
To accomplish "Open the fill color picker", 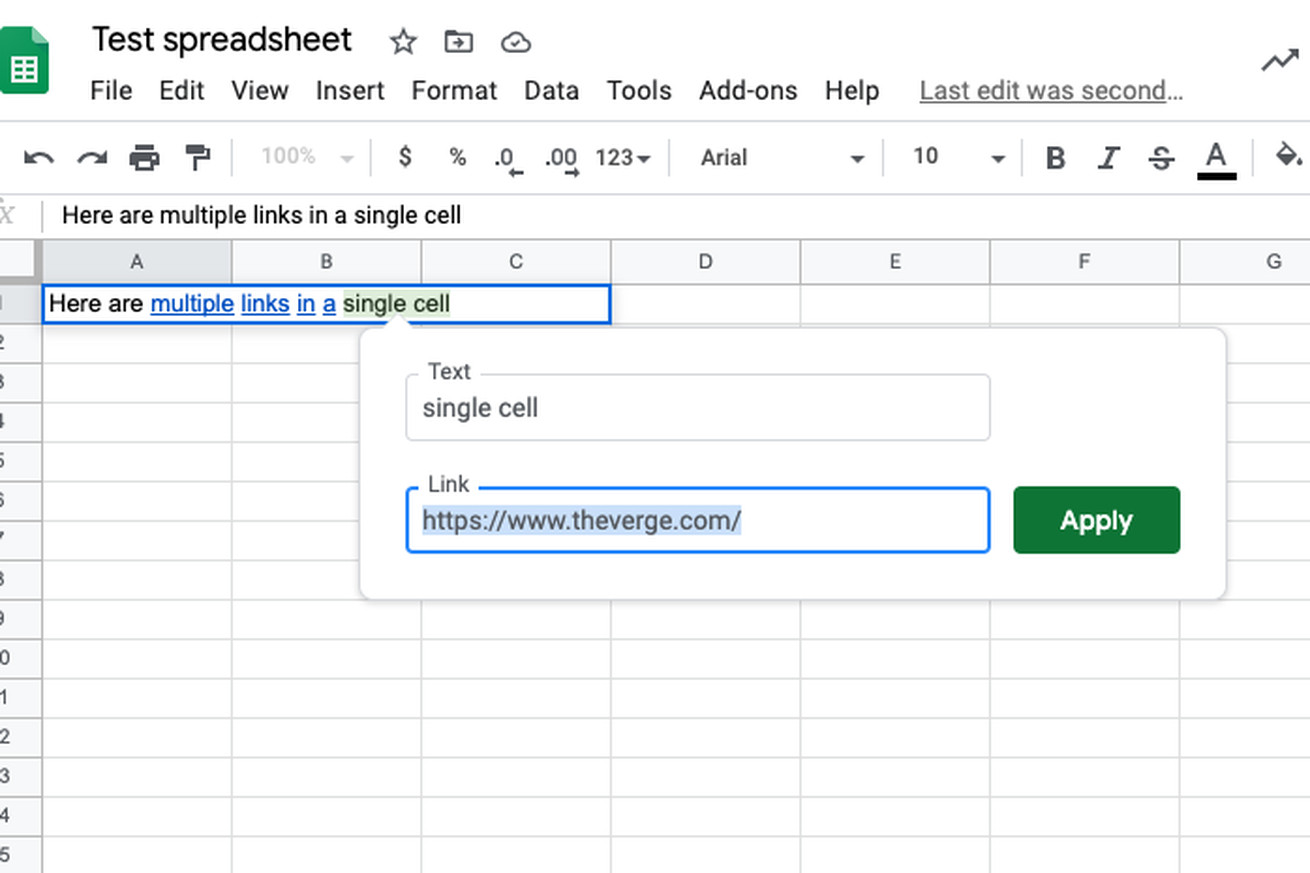I will pos(1289,157).
